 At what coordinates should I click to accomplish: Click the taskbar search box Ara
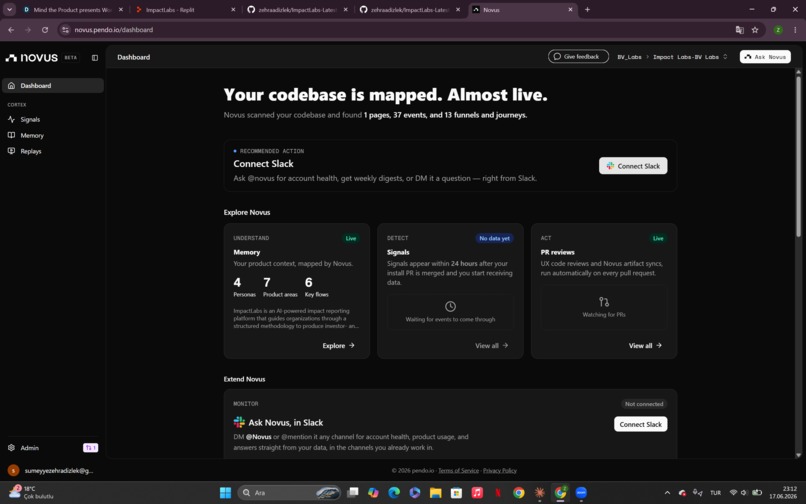point(289,493)
